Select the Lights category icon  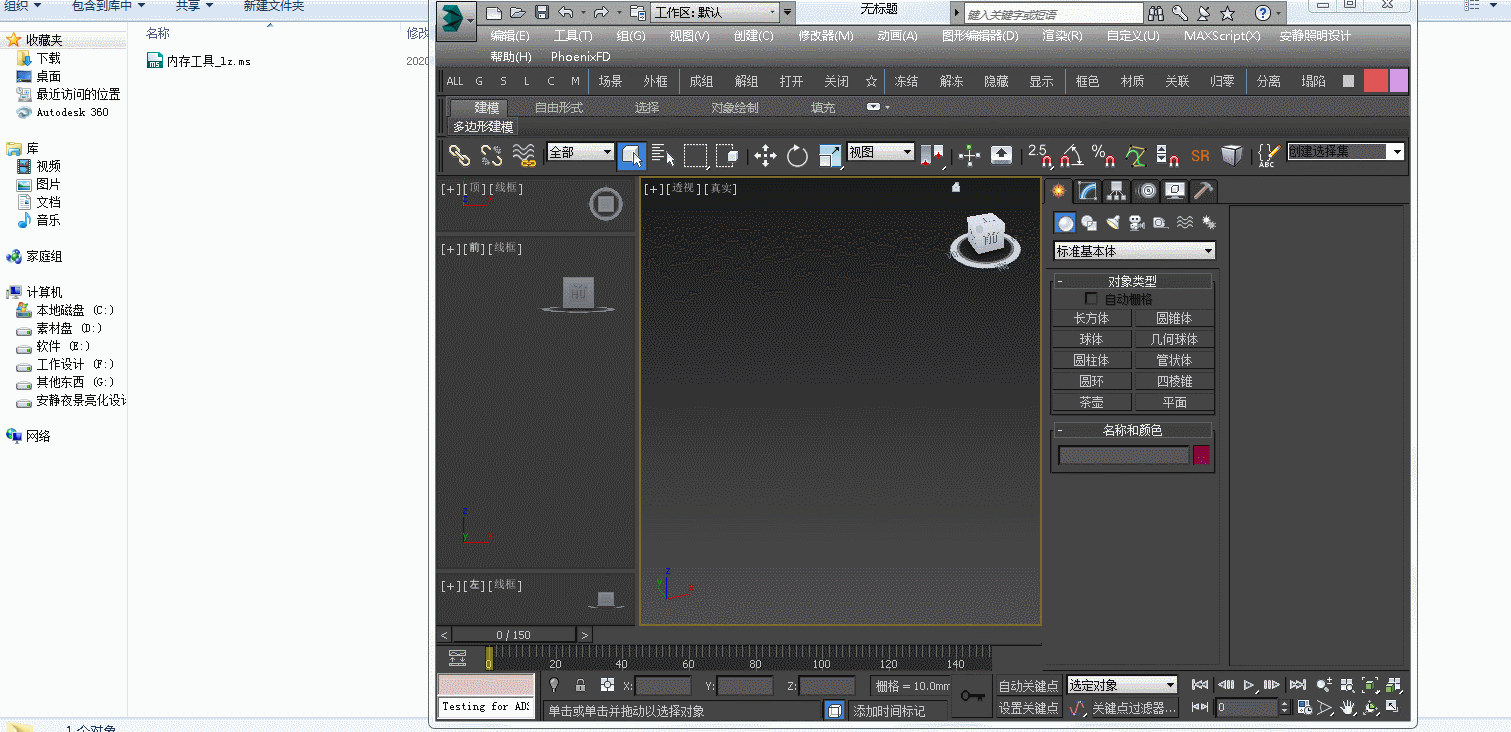click(x=1112, y=223)
